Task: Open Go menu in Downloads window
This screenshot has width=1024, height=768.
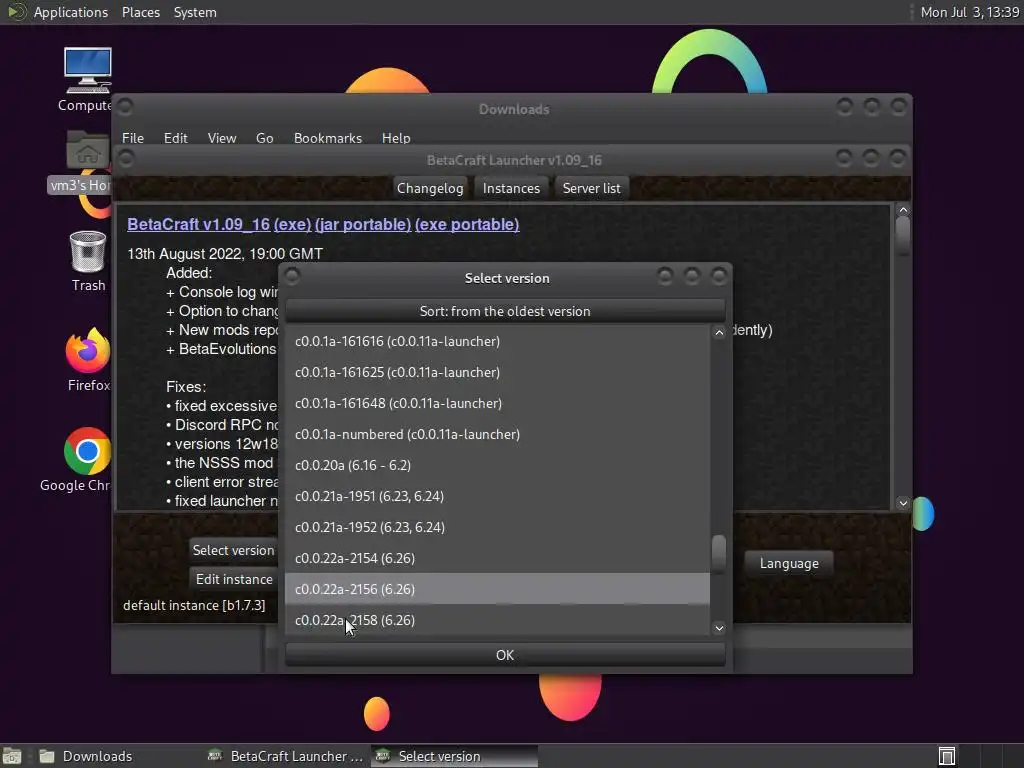Action: click(264, 138)
